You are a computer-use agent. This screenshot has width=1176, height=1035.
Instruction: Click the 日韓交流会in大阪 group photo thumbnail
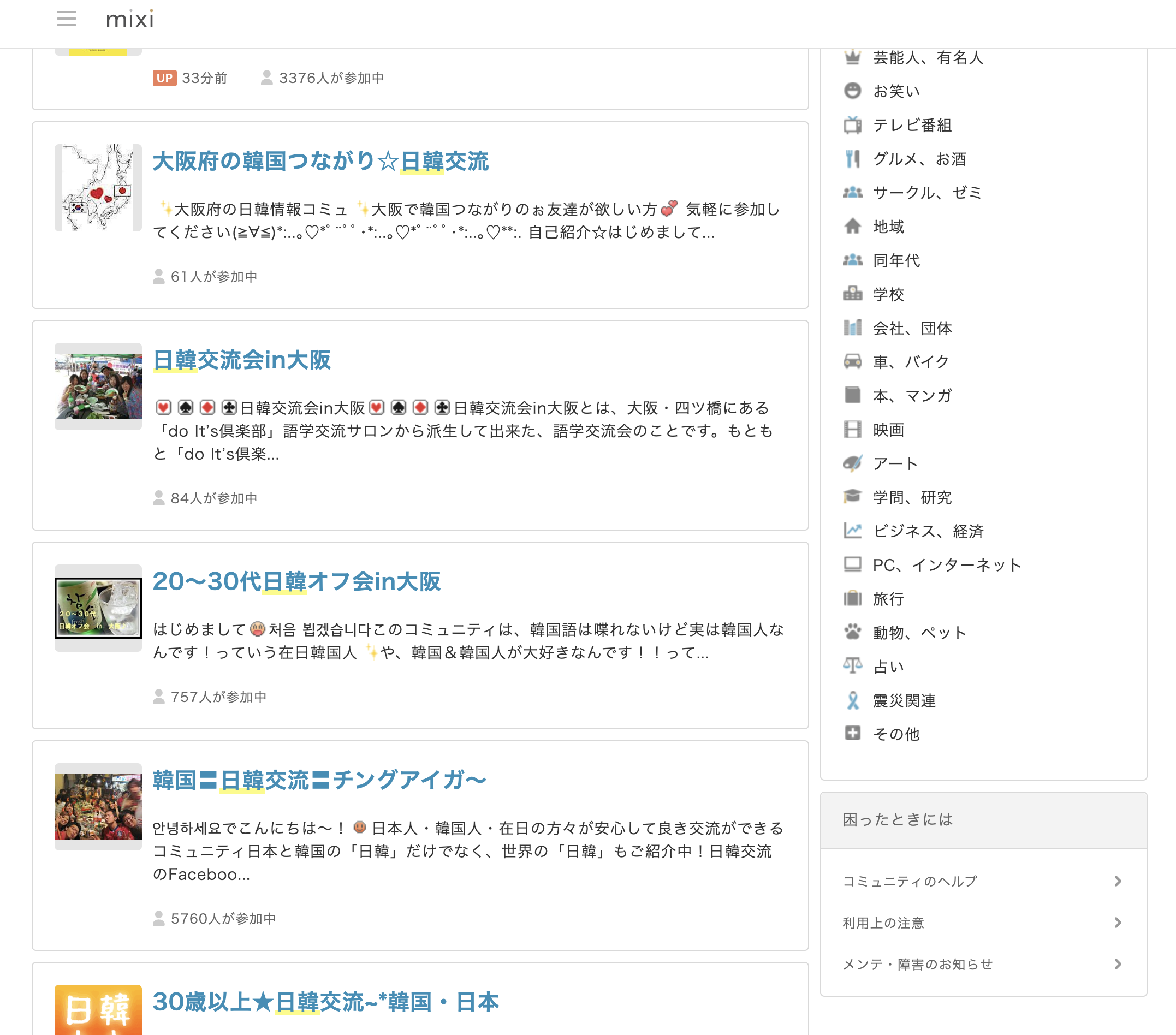pyautogui.click(x=98, y=386)
